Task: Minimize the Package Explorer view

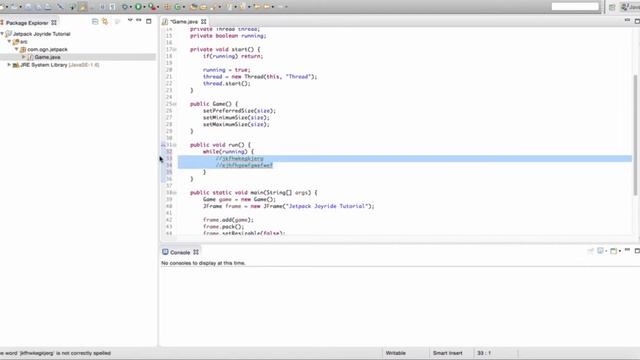Action: (139, 20)
